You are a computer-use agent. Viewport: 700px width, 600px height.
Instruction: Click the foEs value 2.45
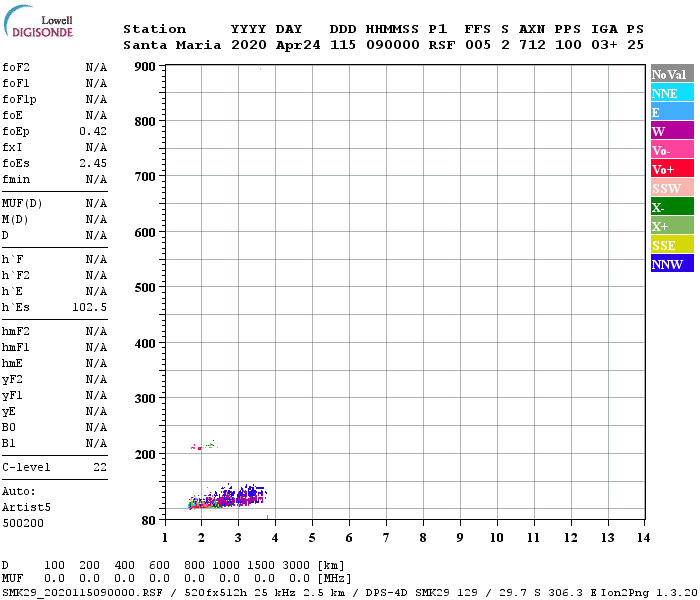click(x=93, y=163)
